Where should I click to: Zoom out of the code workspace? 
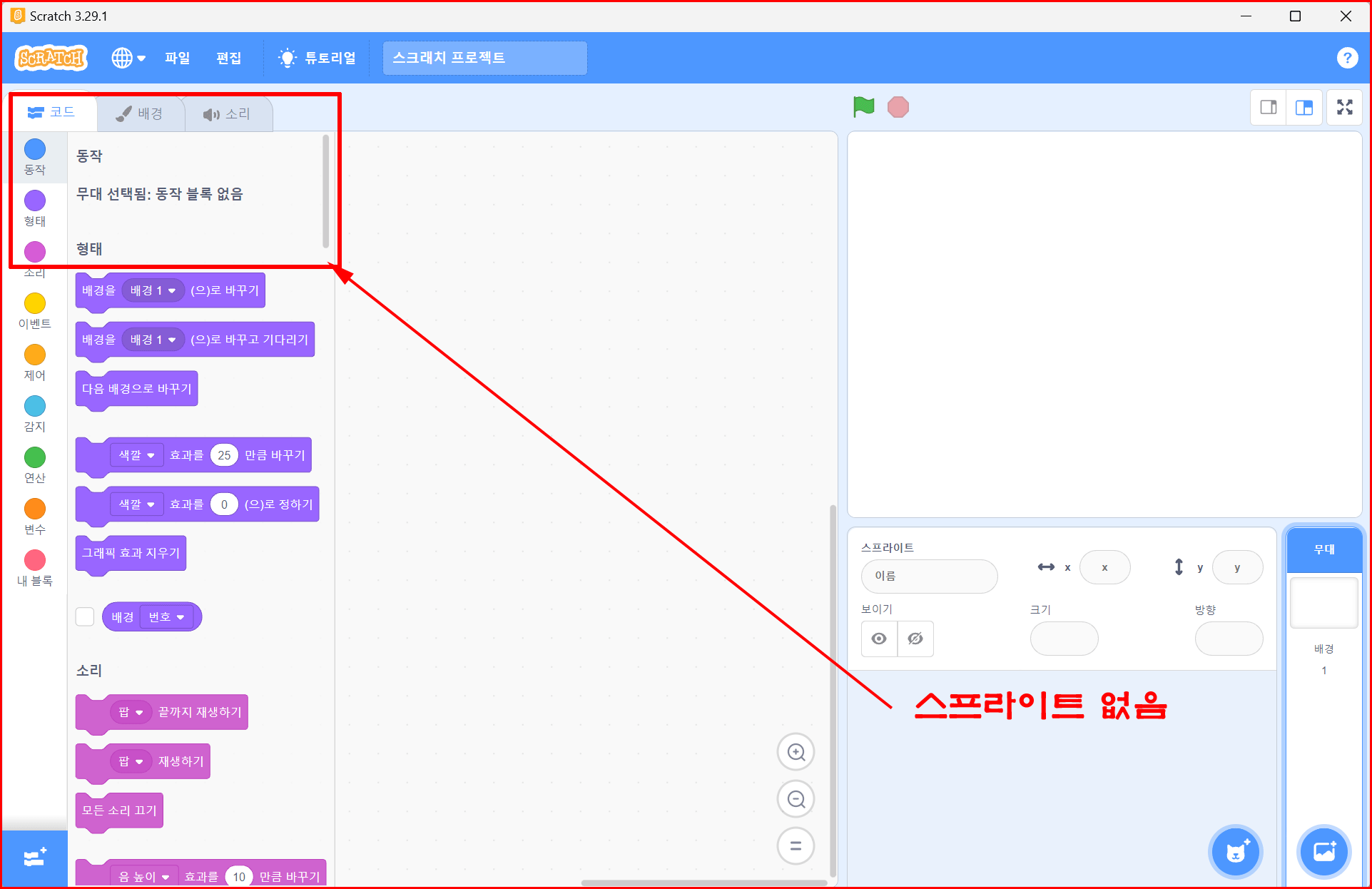pyautogui.click(x=796, y=799)
